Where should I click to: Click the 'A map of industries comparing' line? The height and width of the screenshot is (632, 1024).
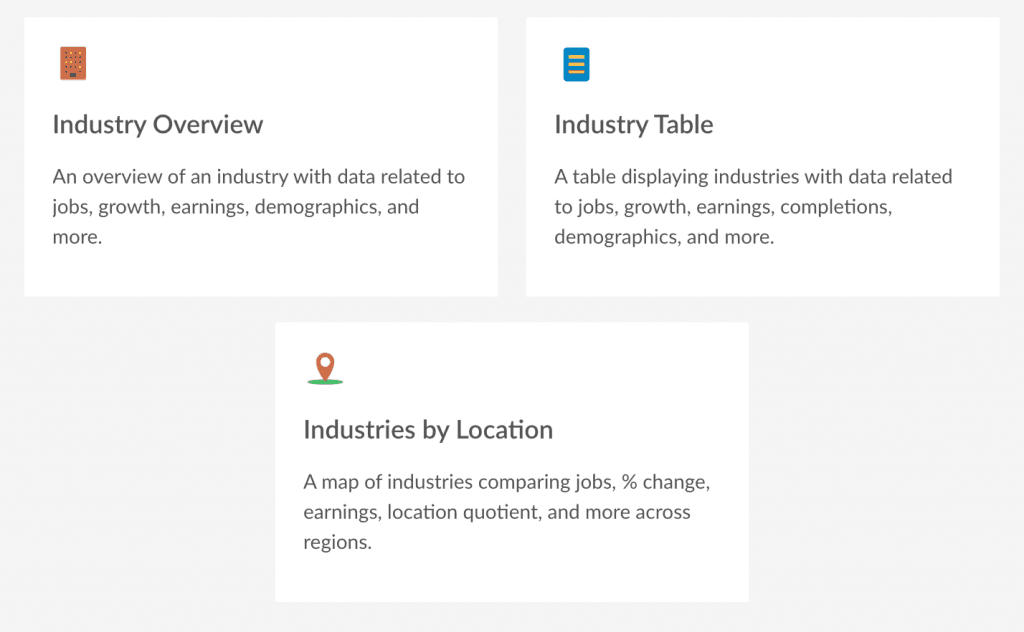(x=506, y=482)
